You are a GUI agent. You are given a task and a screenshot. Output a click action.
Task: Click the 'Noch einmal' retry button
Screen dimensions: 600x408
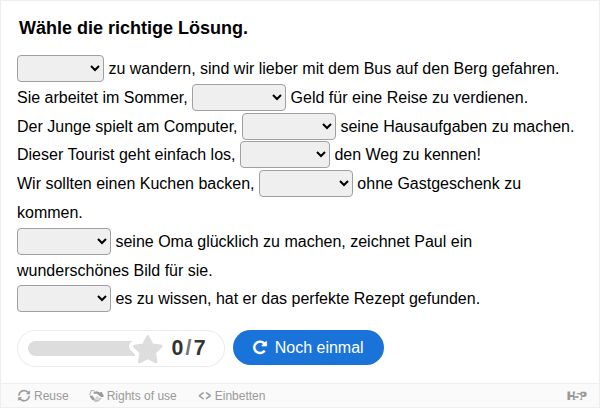click(308, 348)
